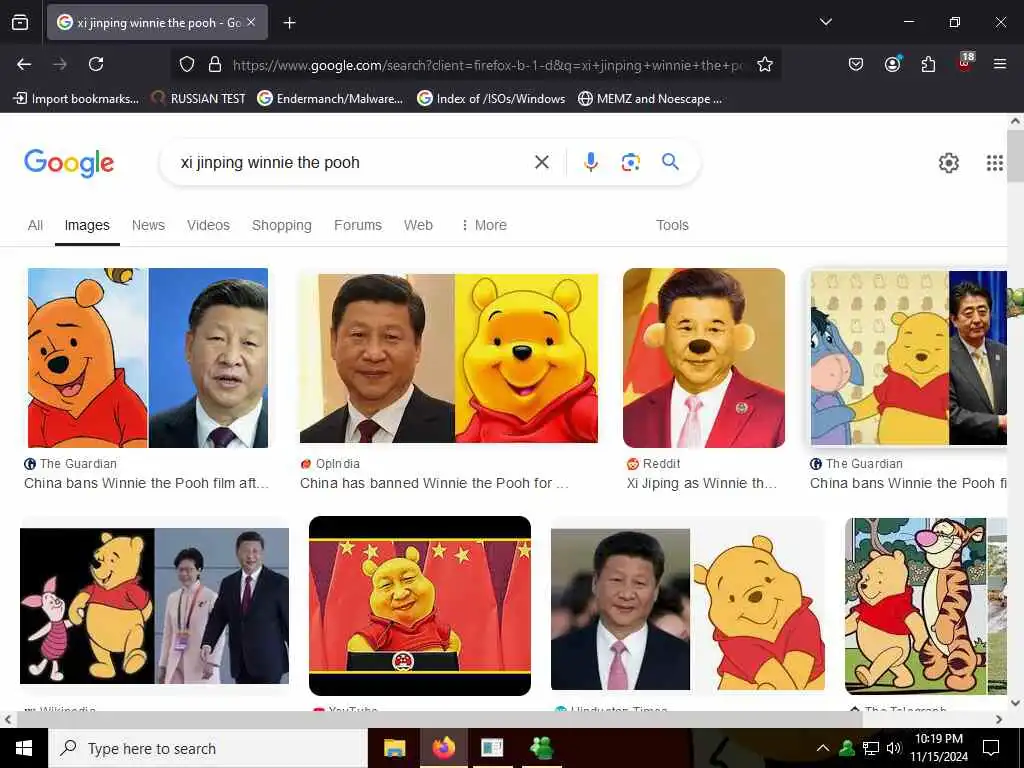Viewport: 1024px width, 768px height.
Task: Expand the More search filters menu
Action: (x=484, y=225)
